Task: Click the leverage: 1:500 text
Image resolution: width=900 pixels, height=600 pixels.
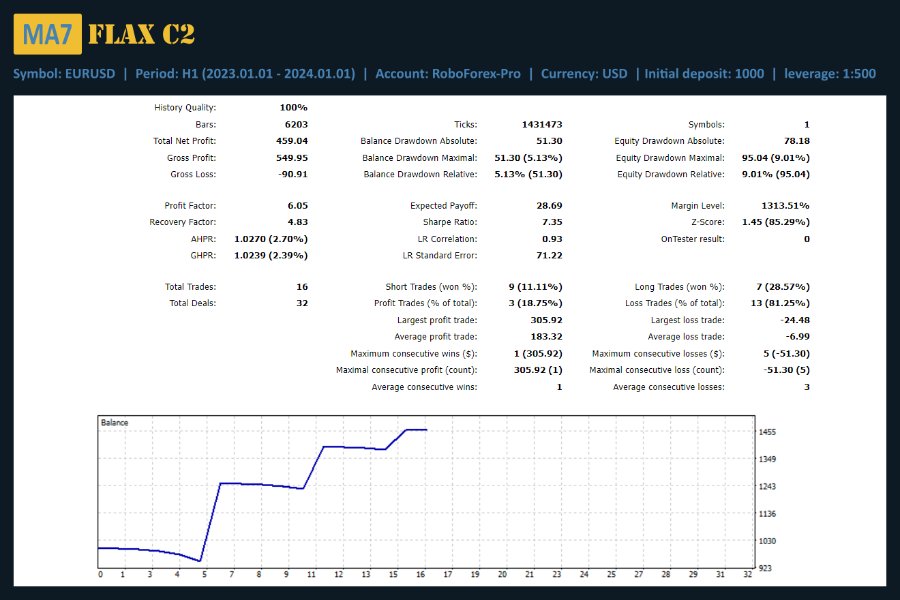Action: [830, 73]
